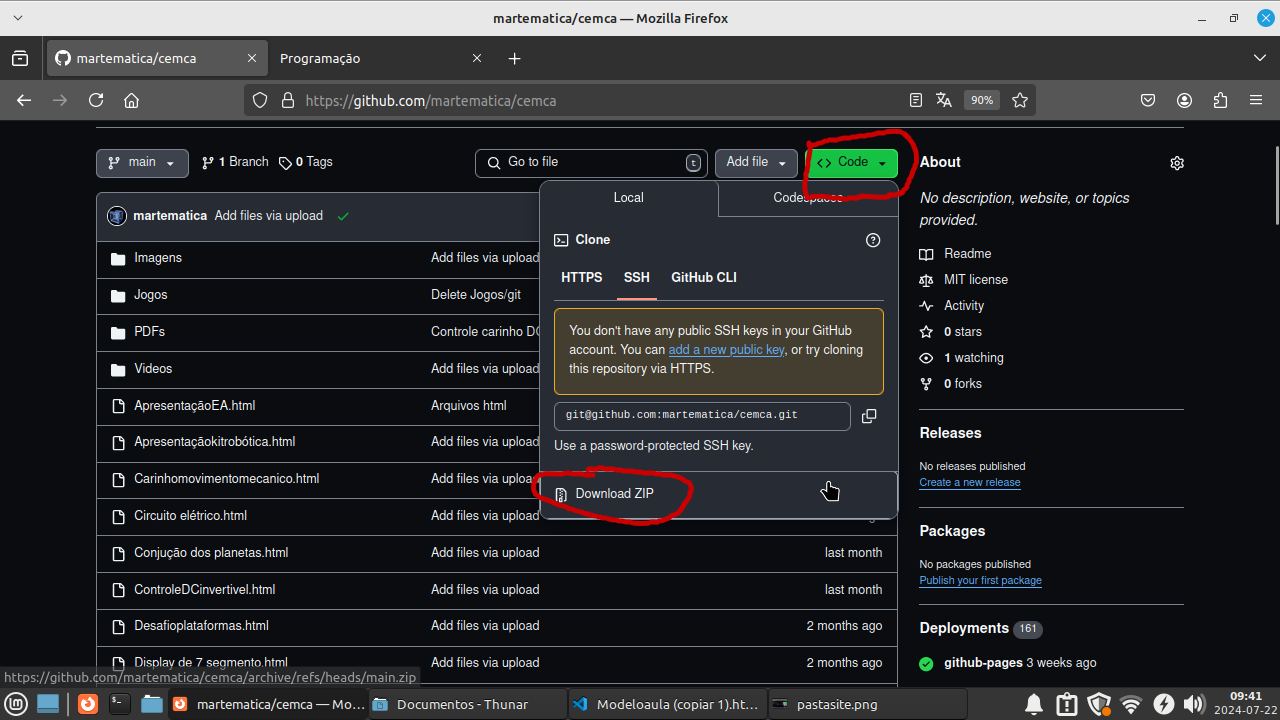Switch to the Local tab
1280x720 pixels.
[628, 198]
